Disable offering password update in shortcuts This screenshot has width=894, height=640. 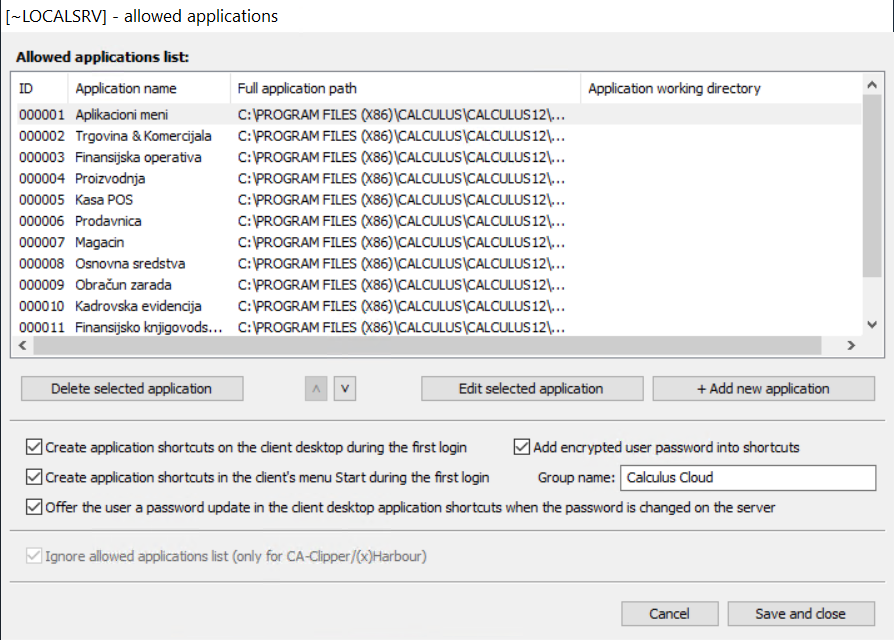[x=35, y=508]
